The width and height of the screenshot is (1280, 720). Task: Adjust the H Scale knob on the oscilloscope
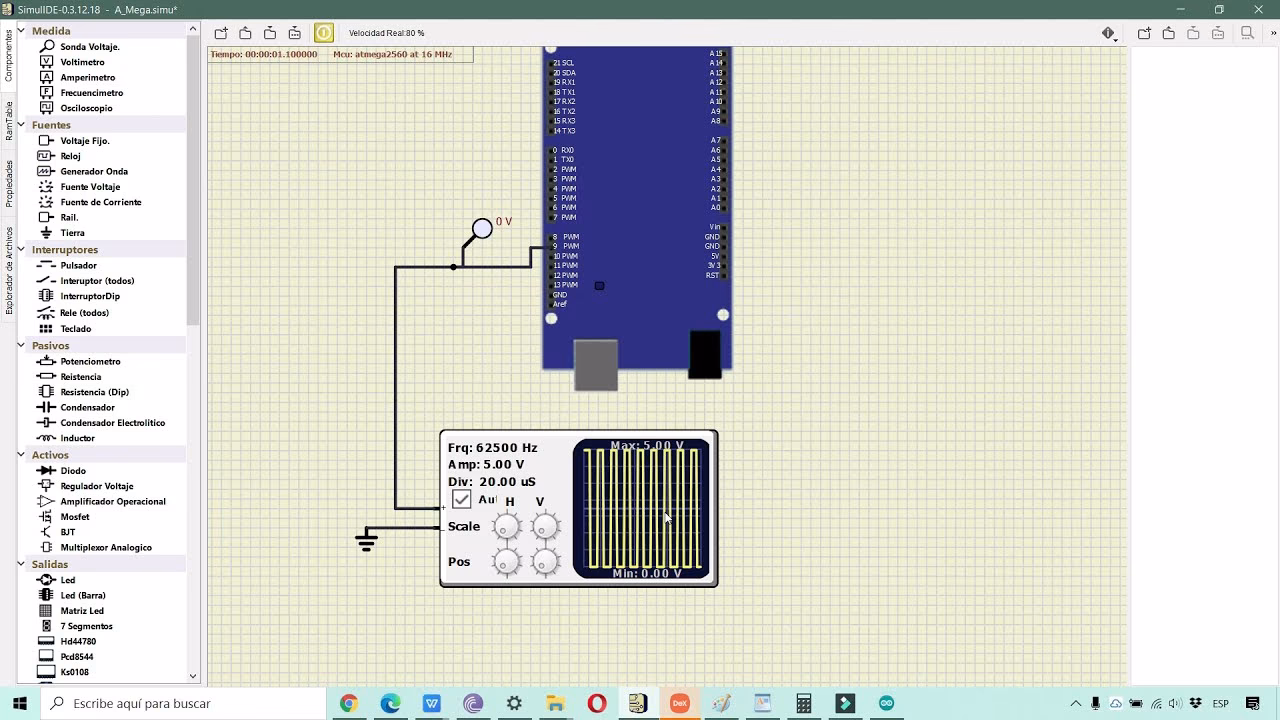tap(506, 525)
